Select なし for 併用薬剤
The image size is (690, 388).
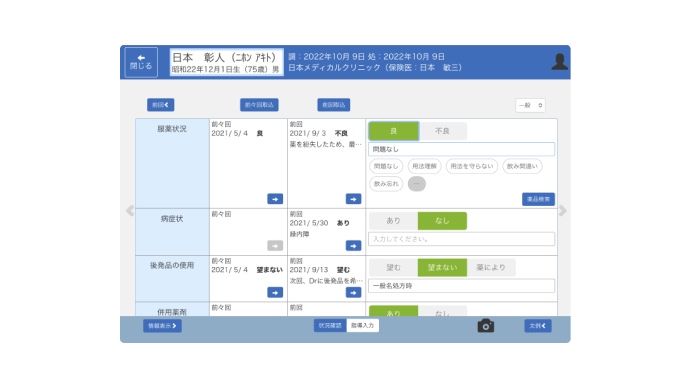coord(442,311)
